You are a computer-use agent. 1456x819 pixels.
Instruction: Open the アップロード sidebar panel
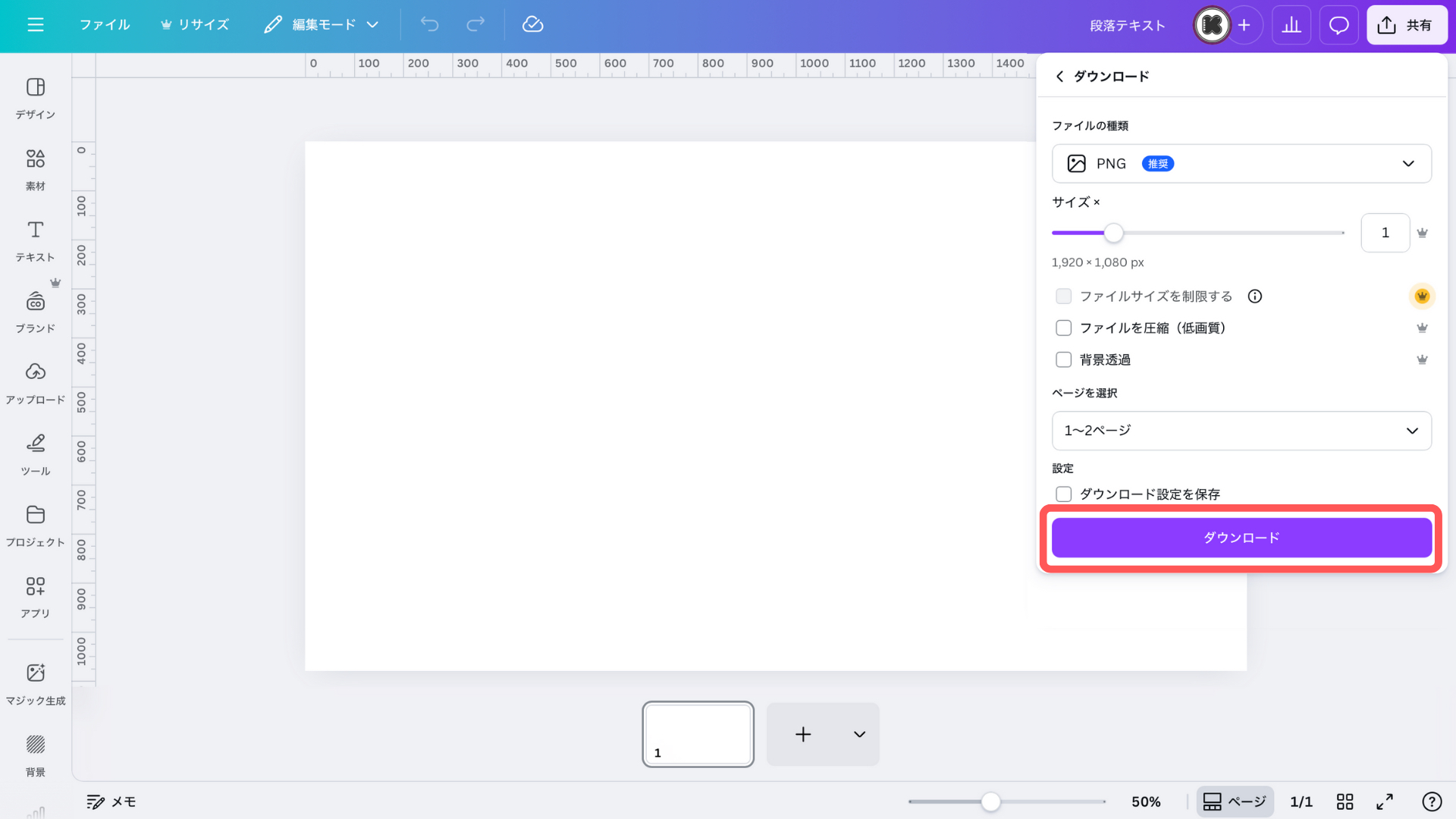[x=36, y=383]
